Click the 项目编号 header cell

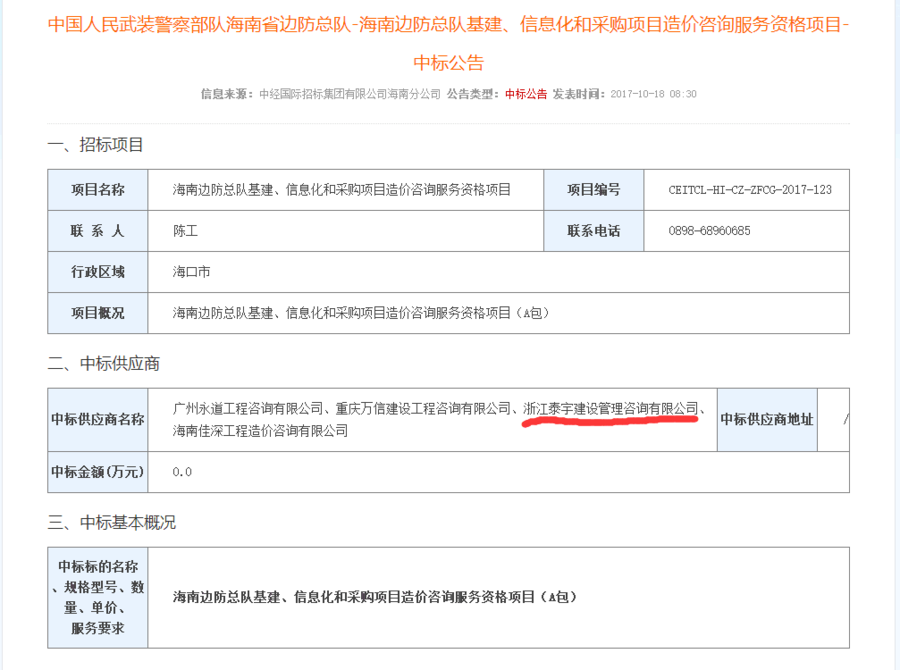pos(593,189)
